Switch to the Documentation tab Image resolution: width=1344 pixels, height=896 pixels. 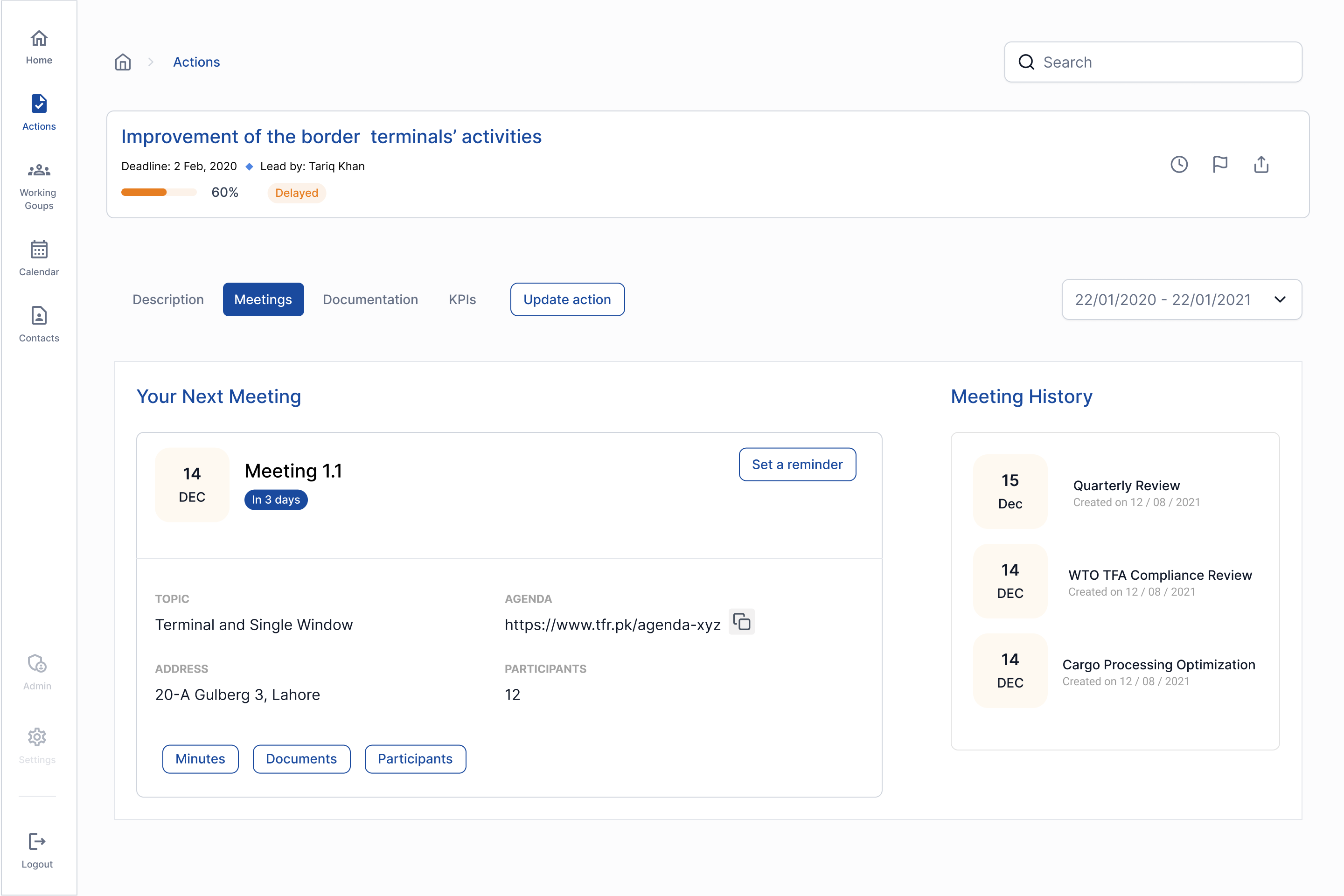370,299
